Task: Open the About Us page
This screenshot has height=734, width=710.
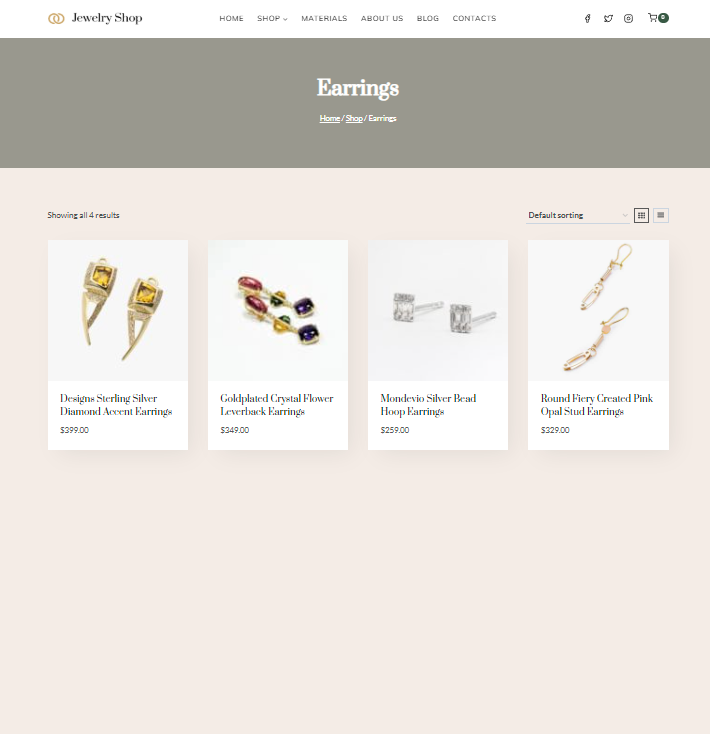Action: tap(382, 18)
